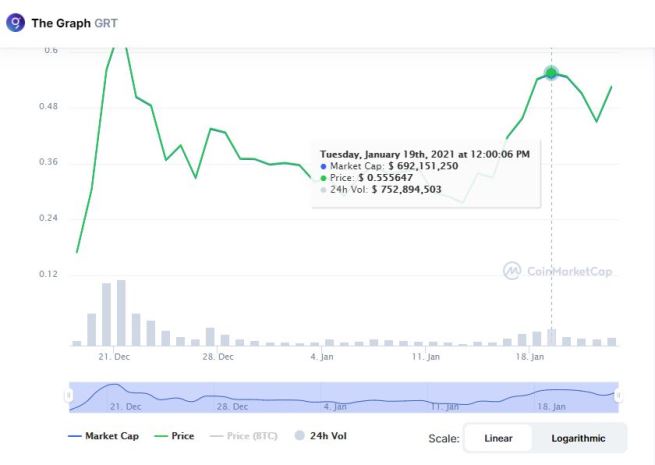Click the GRT ticker symbol text
Viewport: 655px width, 465px height.
105,22
